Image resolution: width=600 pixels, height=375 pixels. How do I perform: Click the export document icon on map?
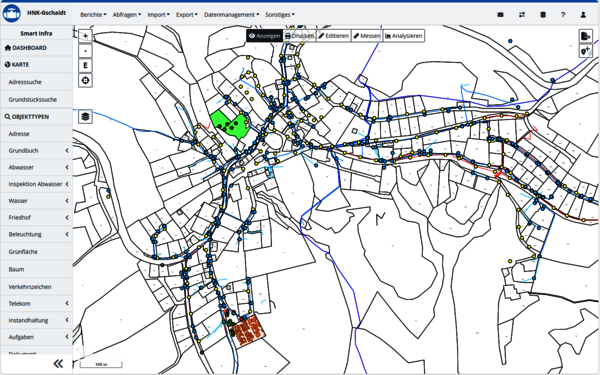click(585, 36)
